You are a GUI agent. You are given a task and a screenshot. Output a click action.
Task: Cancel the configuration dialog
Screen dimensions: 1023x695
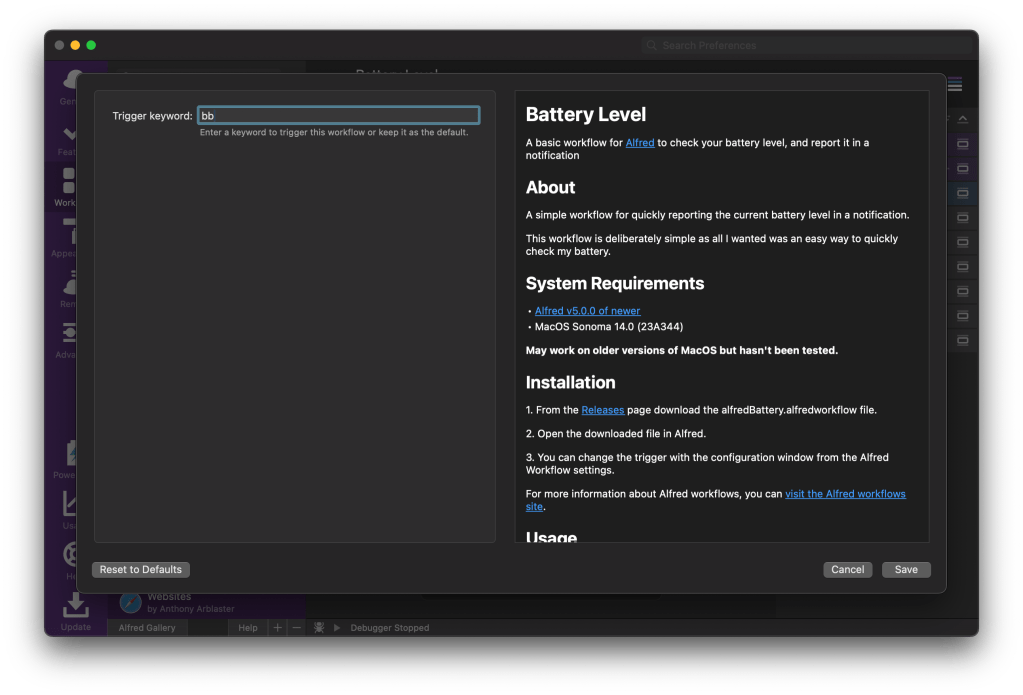[x=847, y=570]
